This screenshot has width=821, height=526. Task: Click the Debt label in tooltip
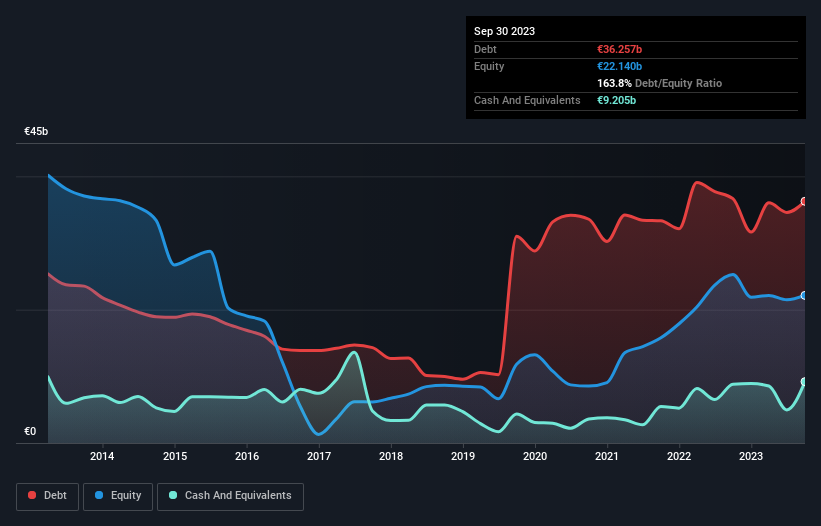[x=485, y=49]
